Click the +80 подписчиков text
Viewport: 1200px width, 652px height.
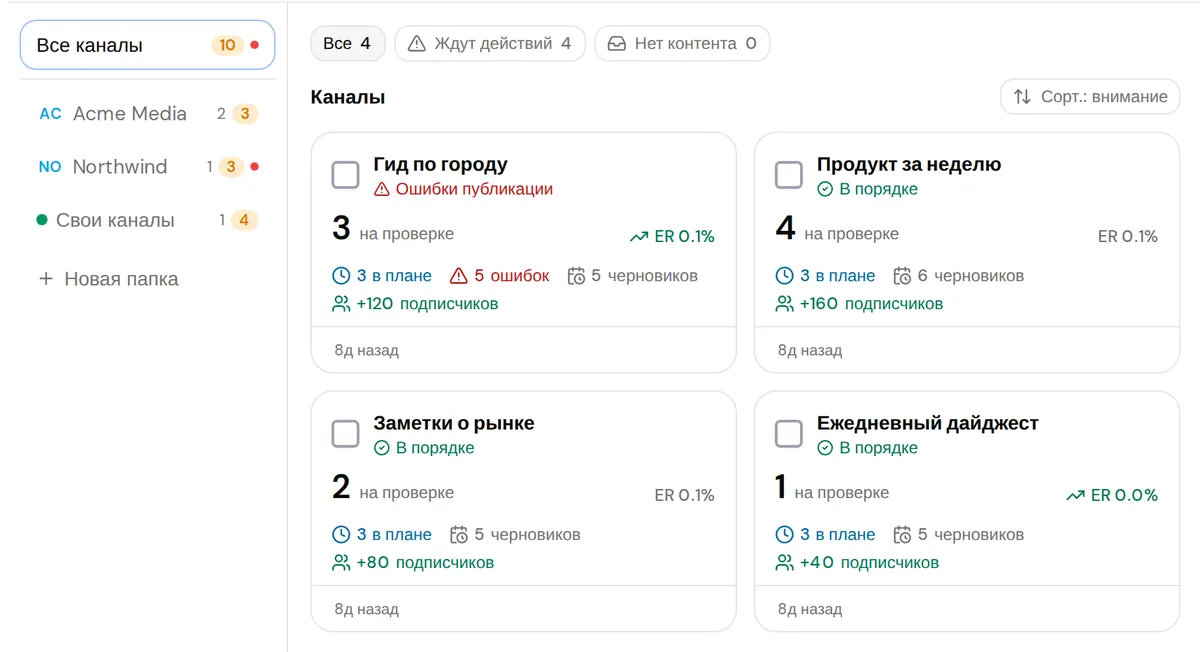(425, 563)
